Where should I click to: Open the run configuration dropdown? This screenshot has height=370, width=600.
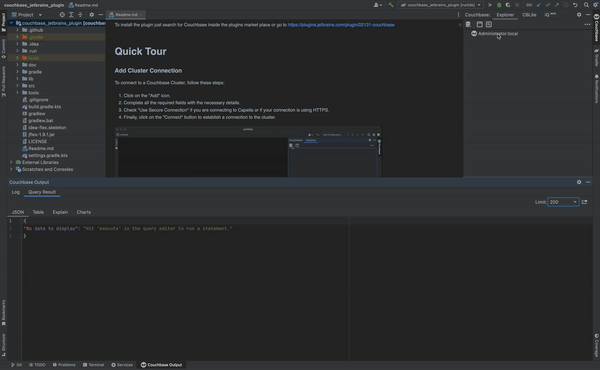click(440, 5)
